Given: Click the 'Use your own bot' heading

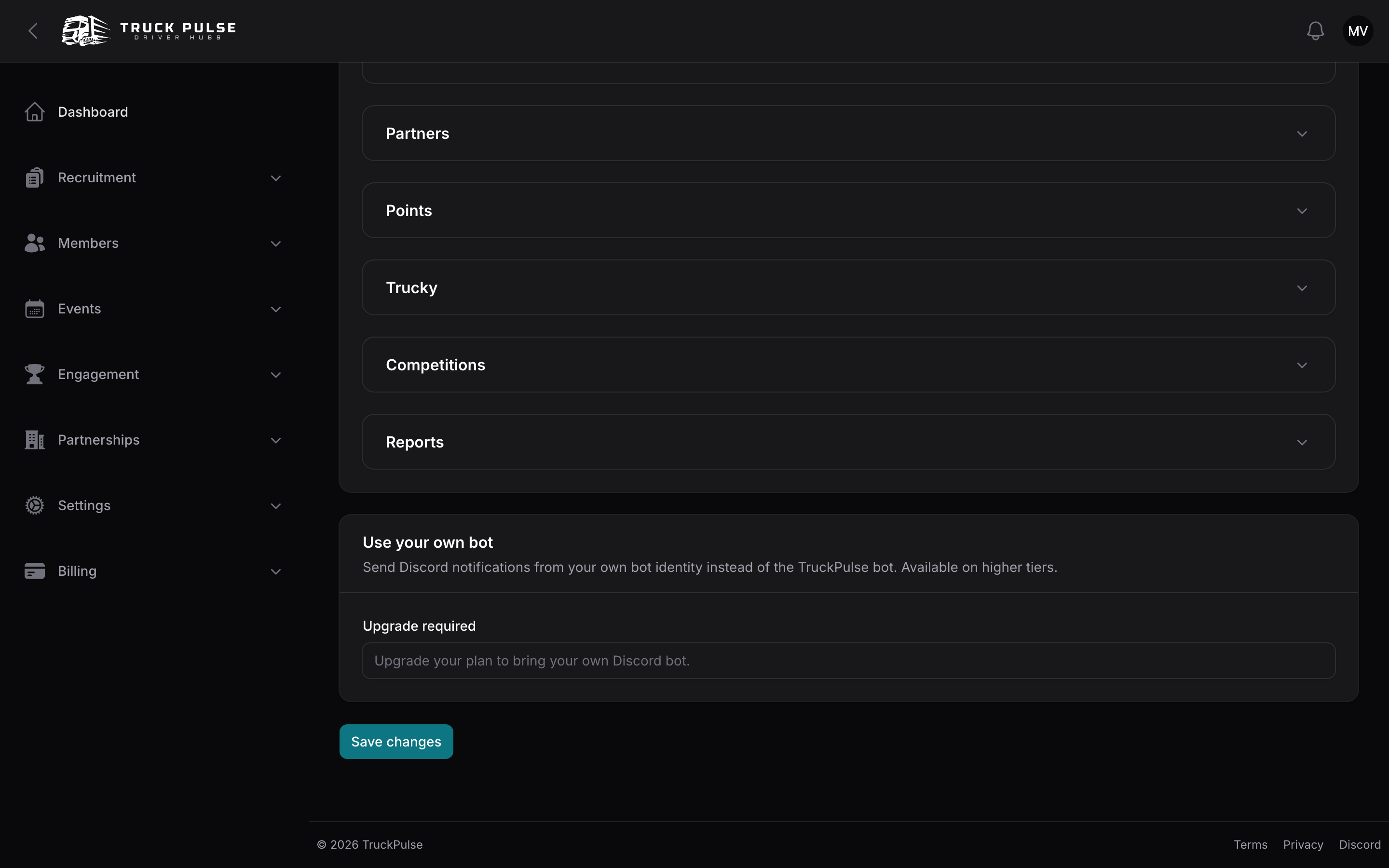Looking at the screenshot, I should pos(428,542).
